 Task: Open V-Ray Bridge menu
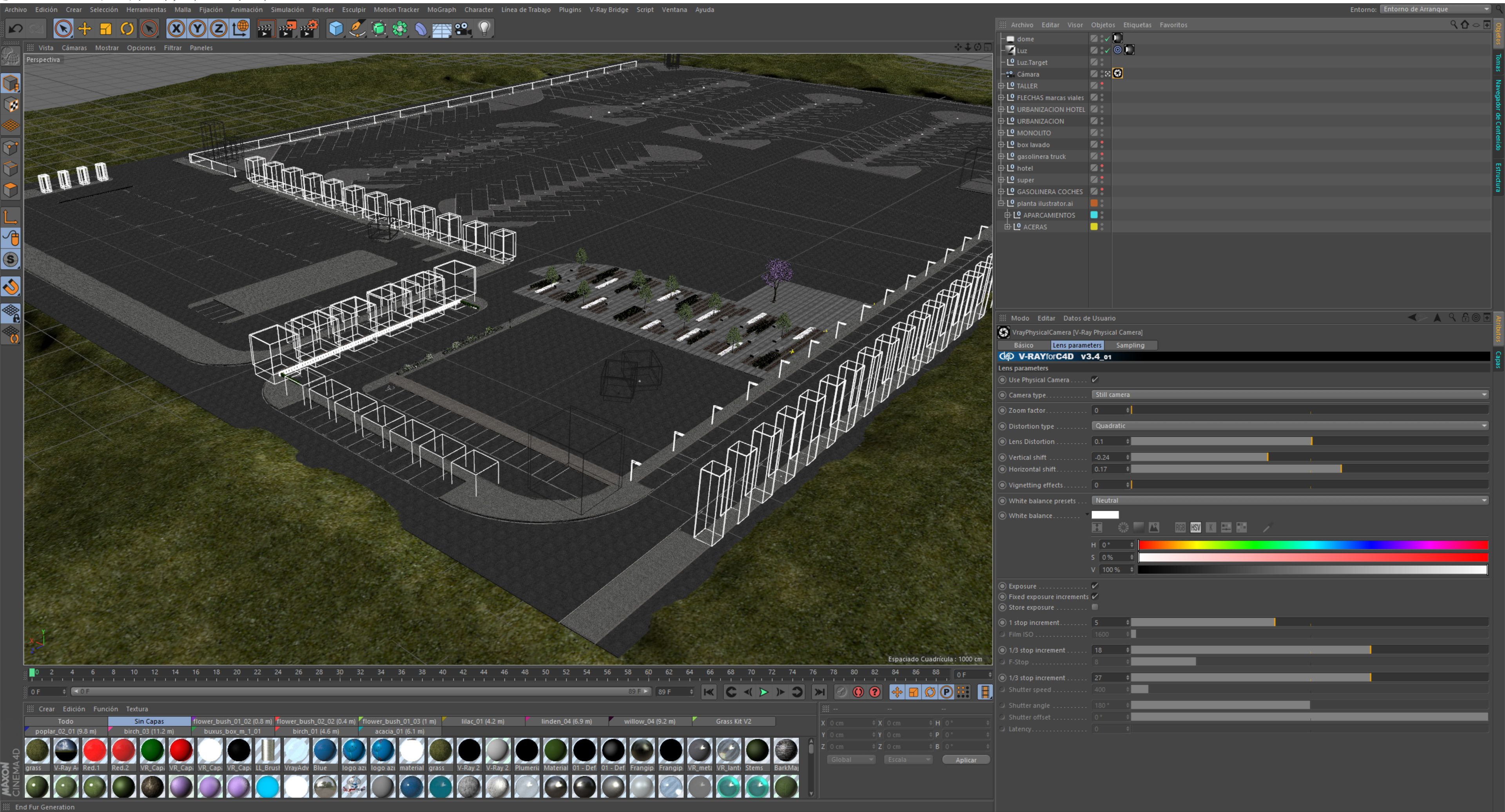(608, 9)
